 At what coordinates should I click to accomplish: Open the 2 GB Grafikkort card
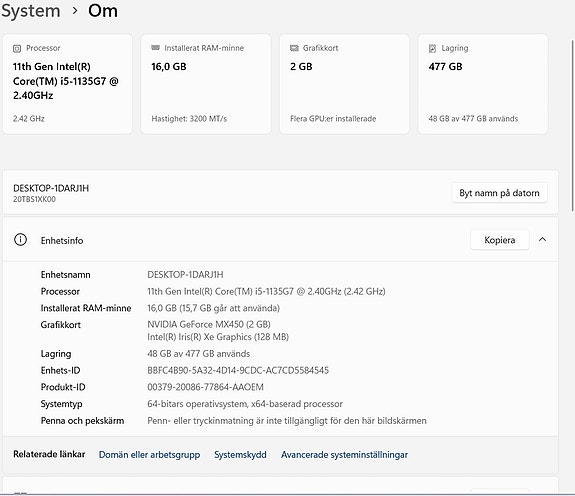tap(344, 84)
